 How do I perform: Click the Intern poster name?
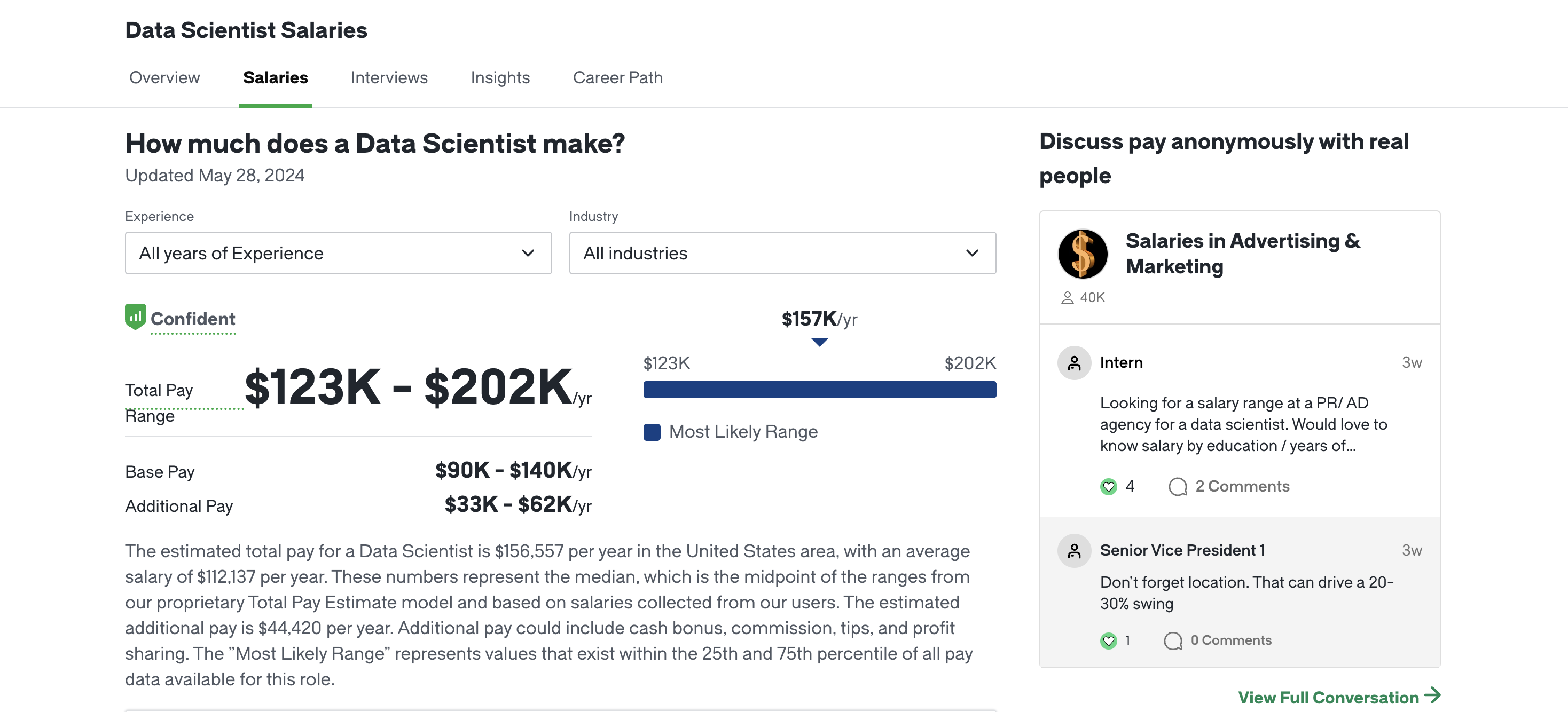pyautogui.click(x=1121, y=363)
